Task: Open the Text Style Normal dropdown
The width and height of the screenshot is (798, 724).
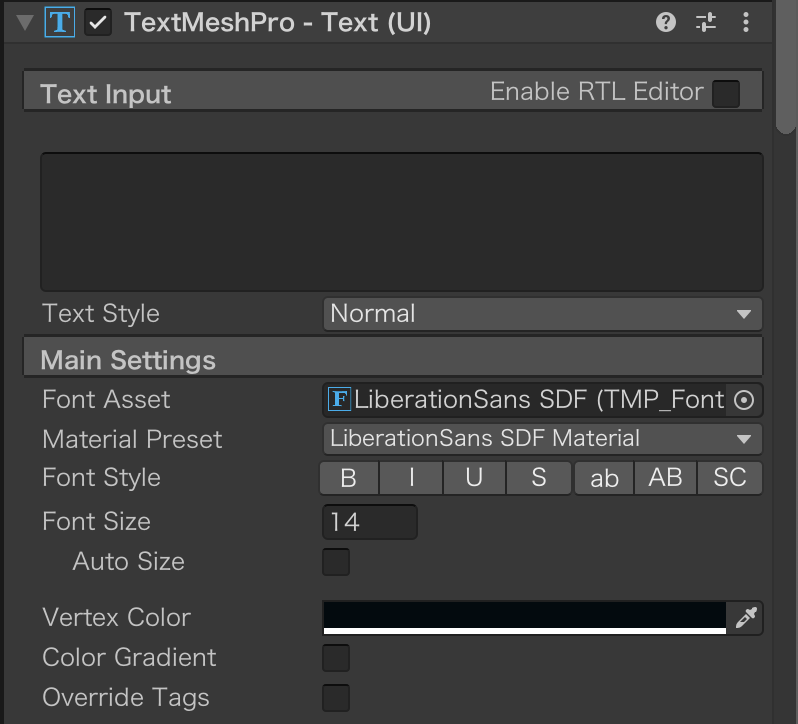Action: click(x=543, y=314)
